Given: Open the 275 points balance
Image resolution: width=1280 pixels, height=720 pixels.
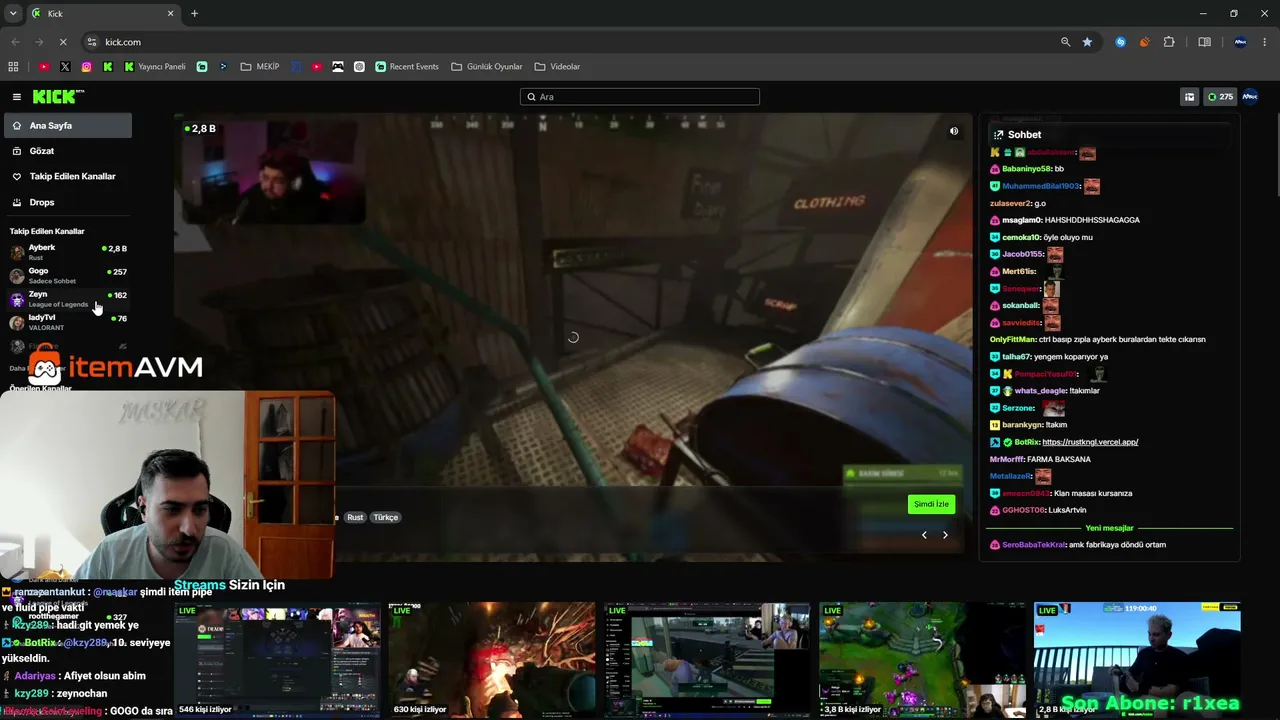Looking at the screenshot, I should (x=1220, y=97).
